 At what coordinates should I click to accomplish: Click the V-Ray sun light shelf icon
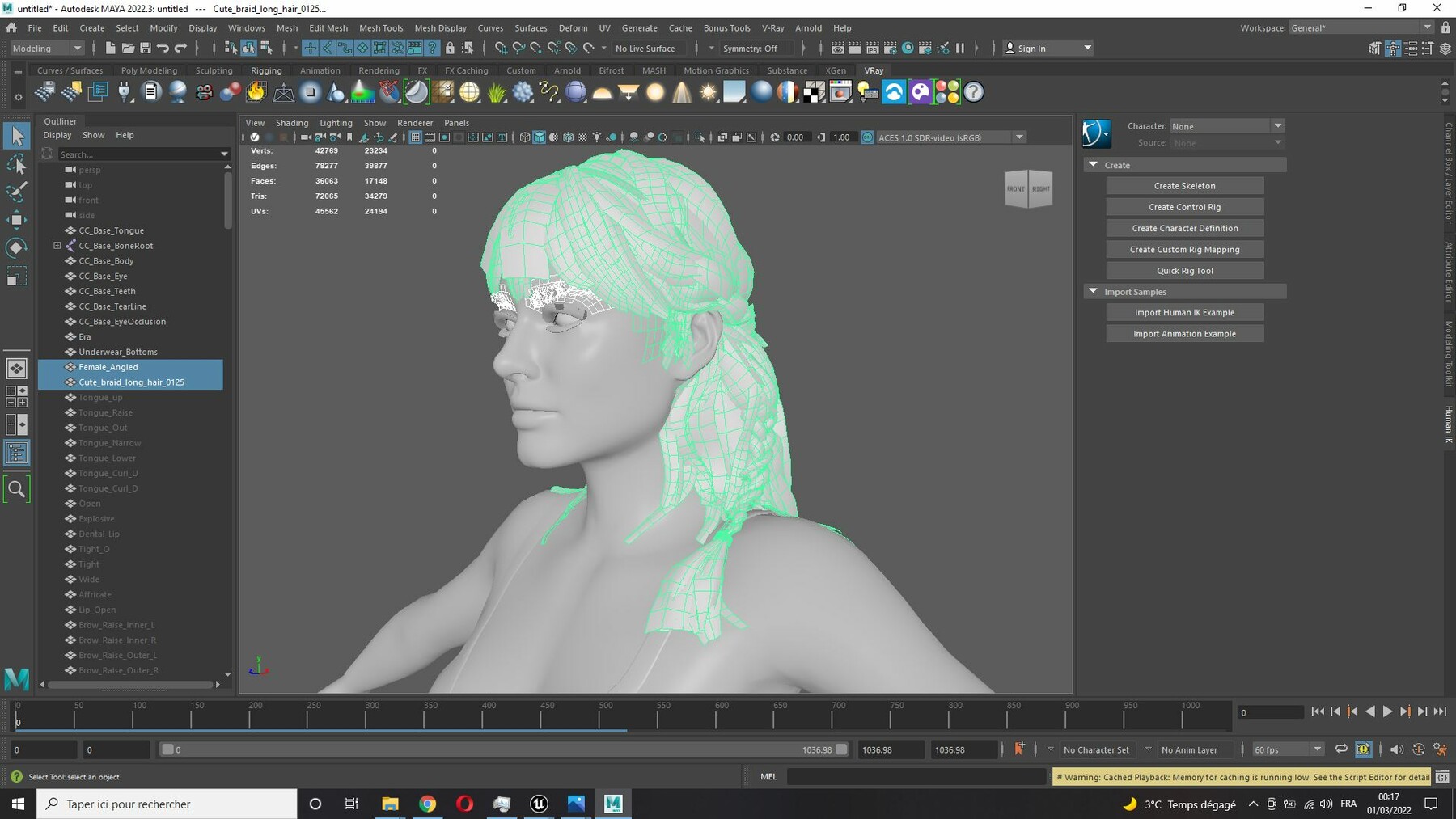click(x=709, y=92)
